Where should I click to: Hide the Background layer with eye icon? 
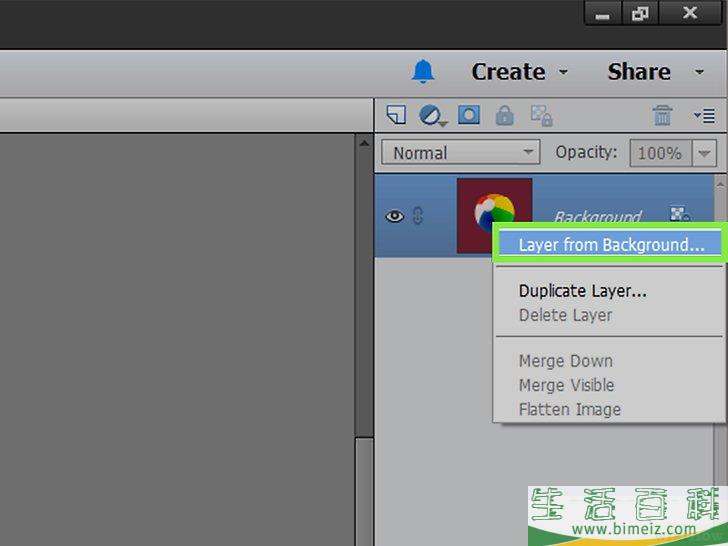tap(395, 216)
